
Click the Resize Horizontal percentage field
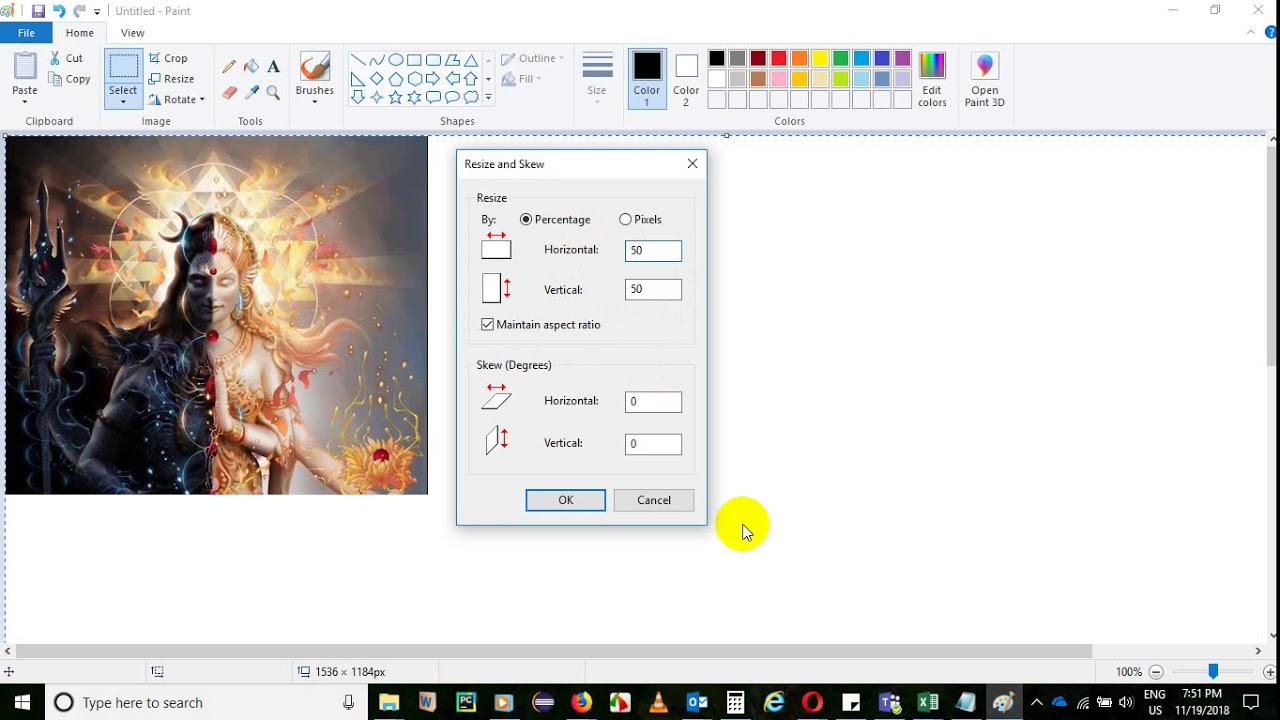[x=654, y=250]
